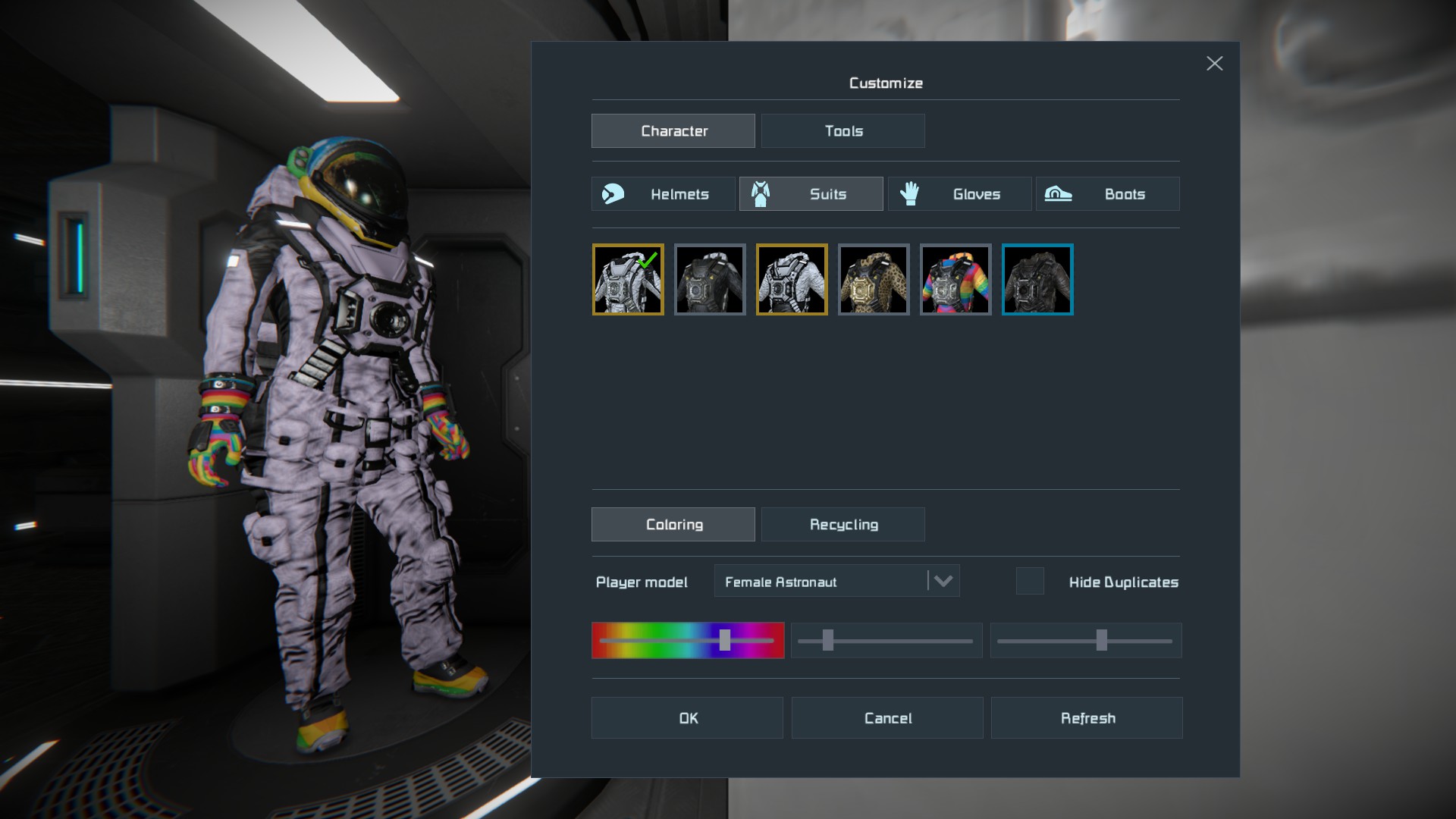
Task: Pick the rainbow colored suit skin
Action: point(955,280)
